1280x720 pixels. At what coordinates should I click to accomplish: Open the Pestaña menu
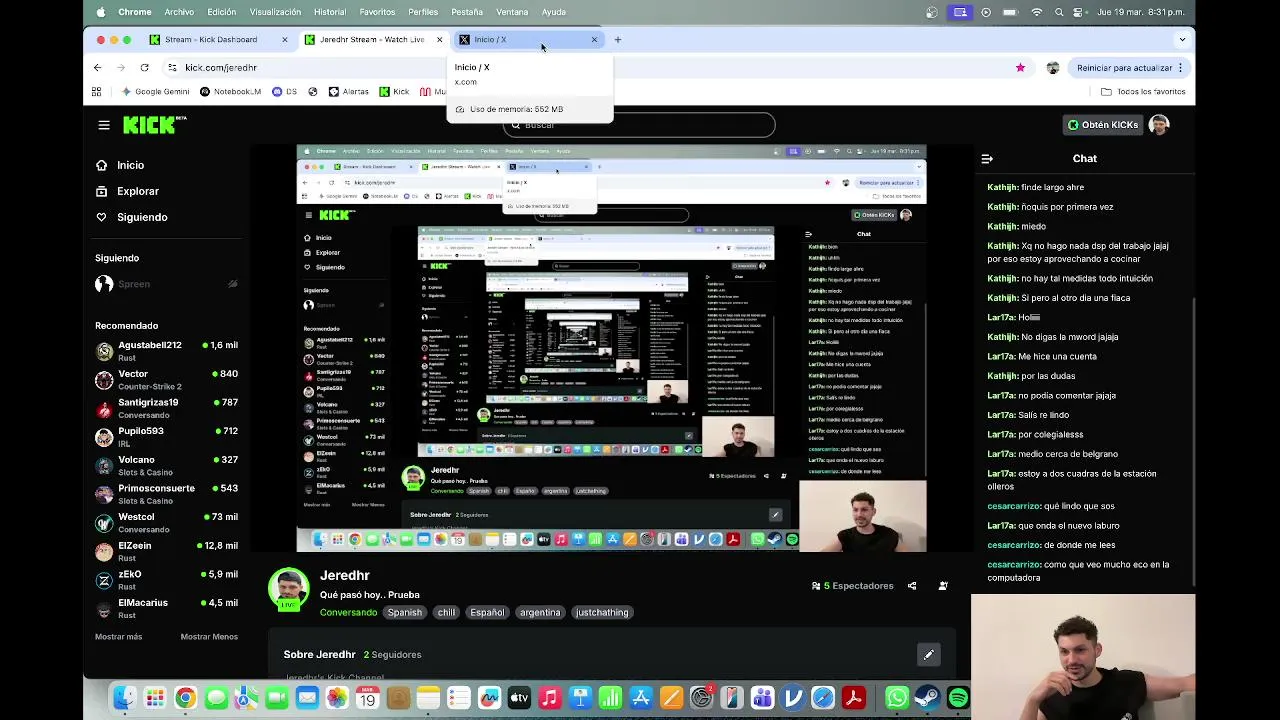tap(467, 12)
